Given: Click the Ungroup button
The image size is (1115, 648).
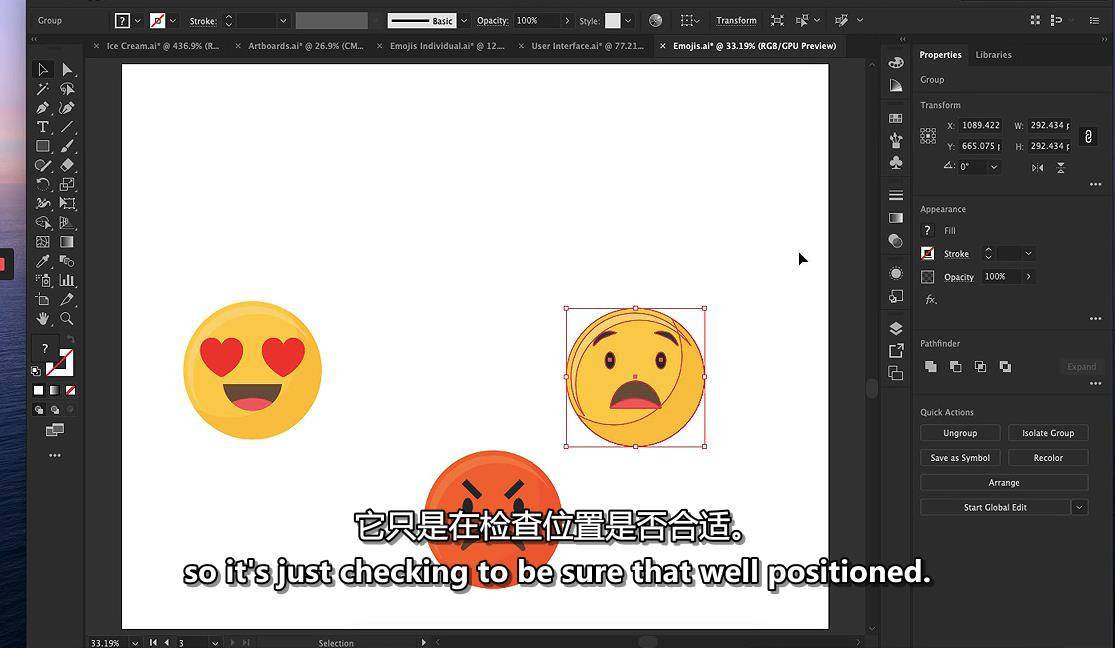Looking at the screenshot, I should click(x=960, y=433).
